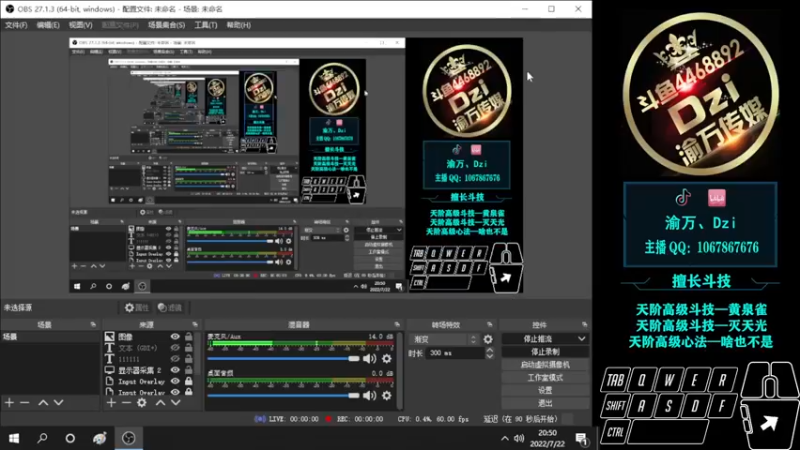The image size is (800, 450).
Task: Click the 滤镜 filters button above docks
Action: click(x=170, y=308)
